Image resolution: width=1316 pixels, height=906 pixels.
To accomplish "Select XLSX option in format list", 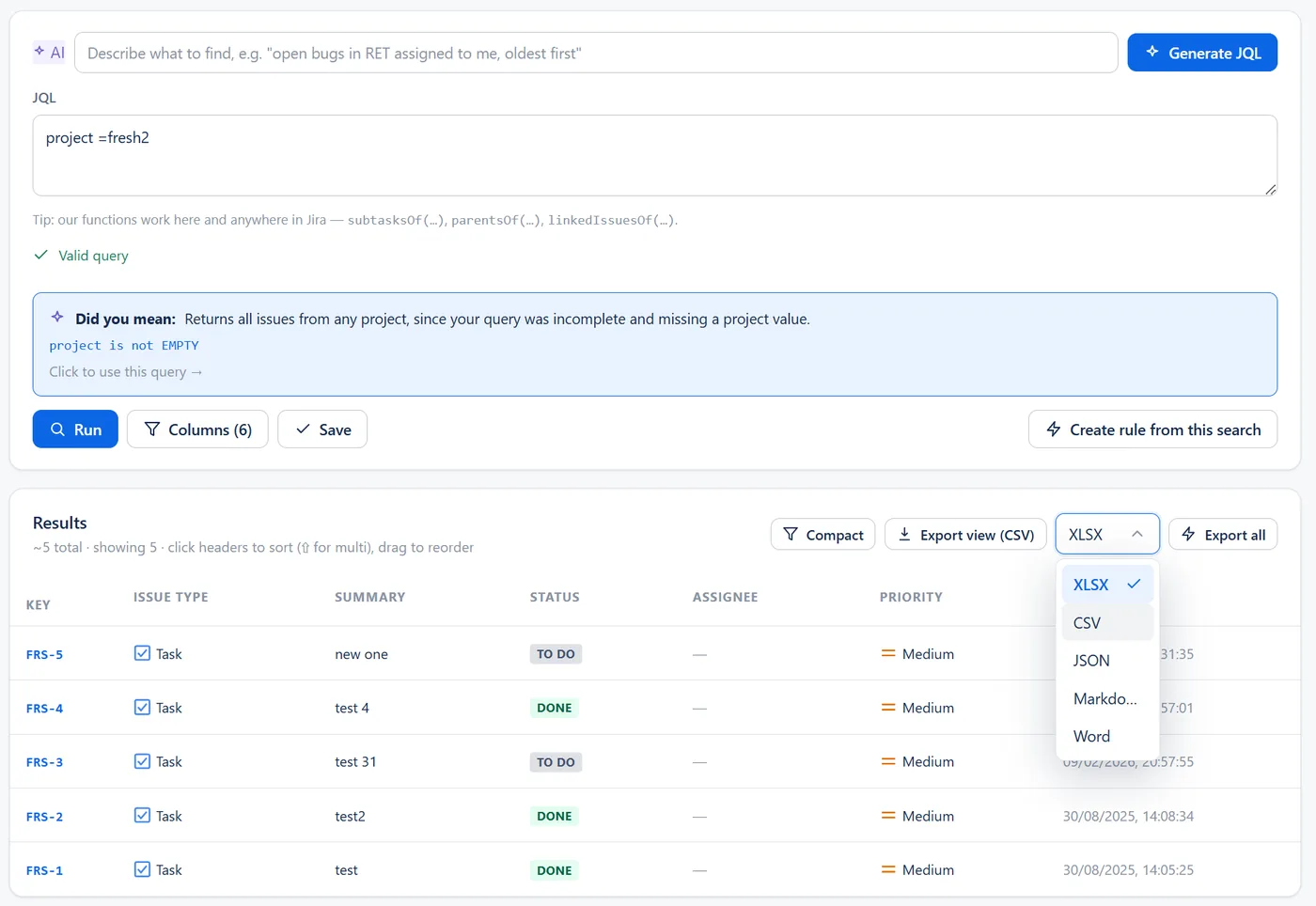I will [x=1107, y=585].
